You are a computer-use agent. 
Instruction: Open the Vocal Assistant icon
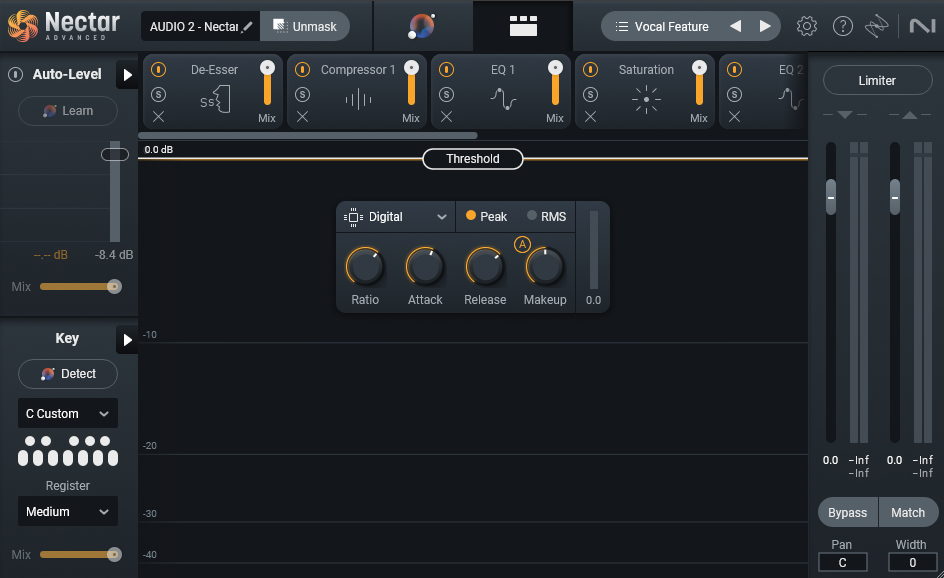(x=422, y=26)
